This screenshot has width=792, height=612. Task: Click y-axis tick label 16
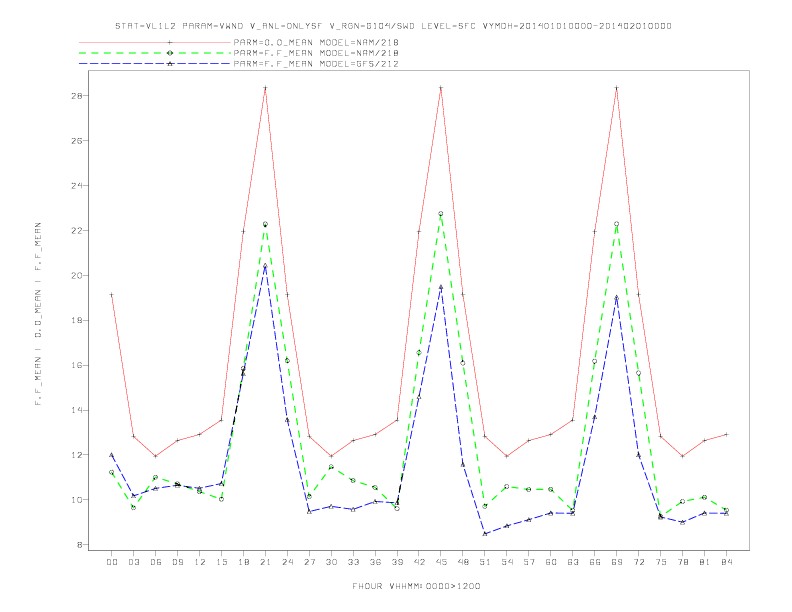(76, 366)
